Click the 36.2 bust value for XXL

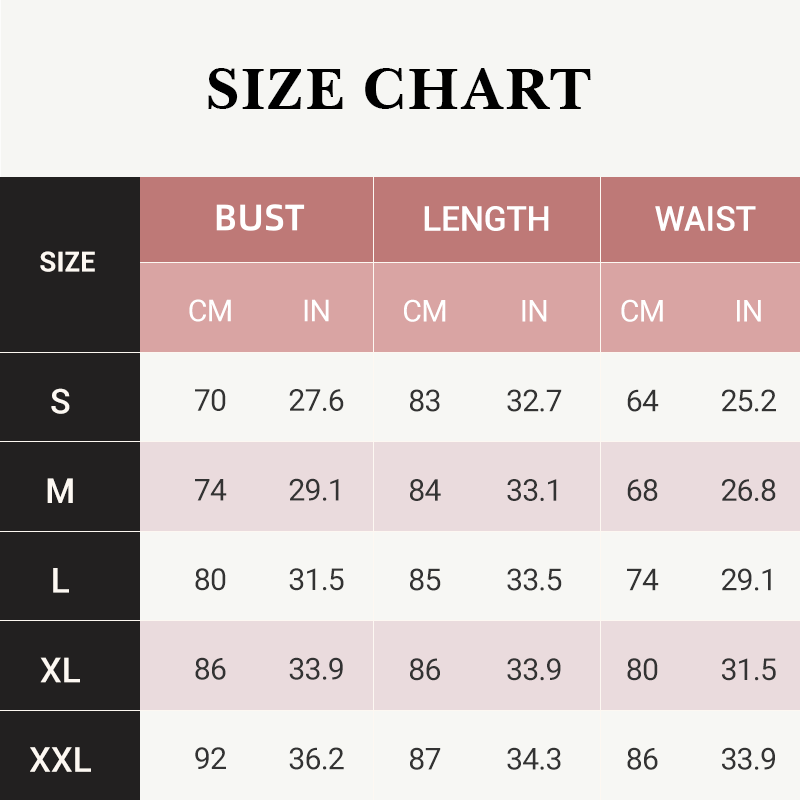click(x=316, y=760)
